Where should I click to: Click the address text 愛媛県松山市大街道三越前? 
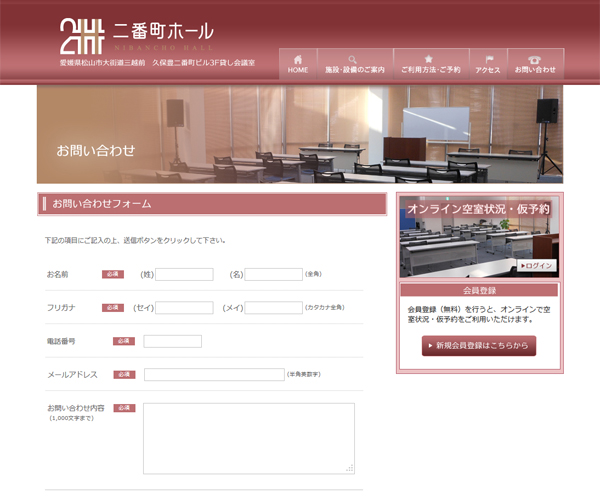click(103, 63)
